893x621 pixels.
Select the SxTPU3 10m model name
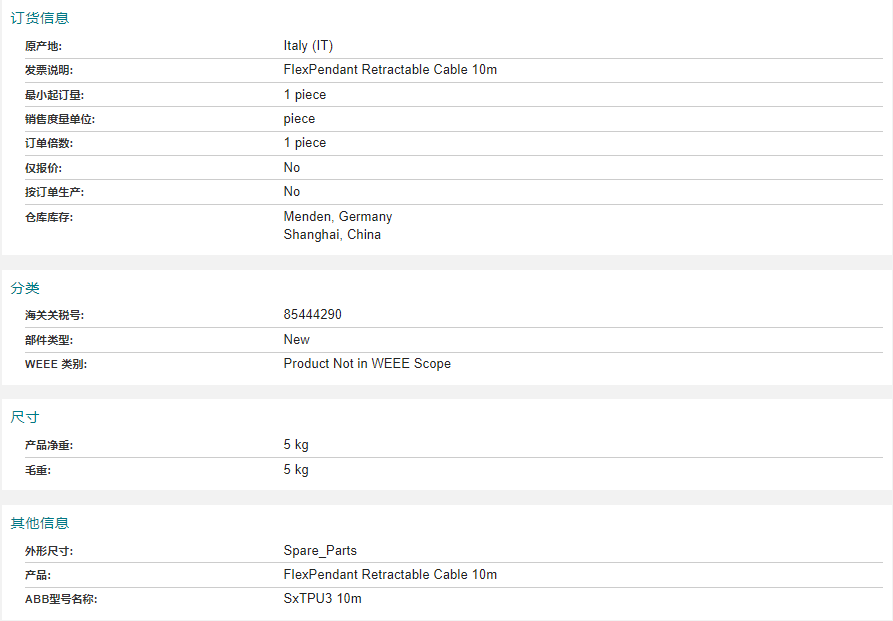tap(322, 598)
